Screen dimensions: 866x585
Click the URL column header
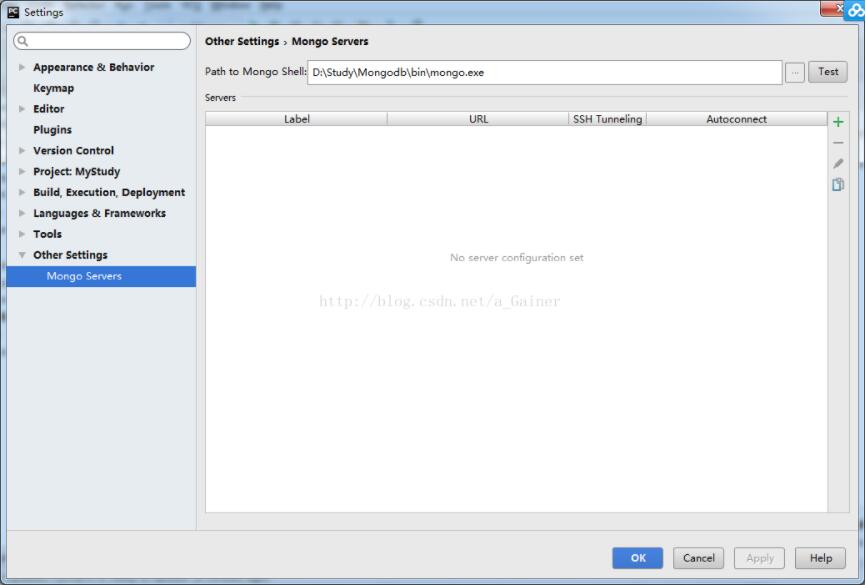point(478,119)
